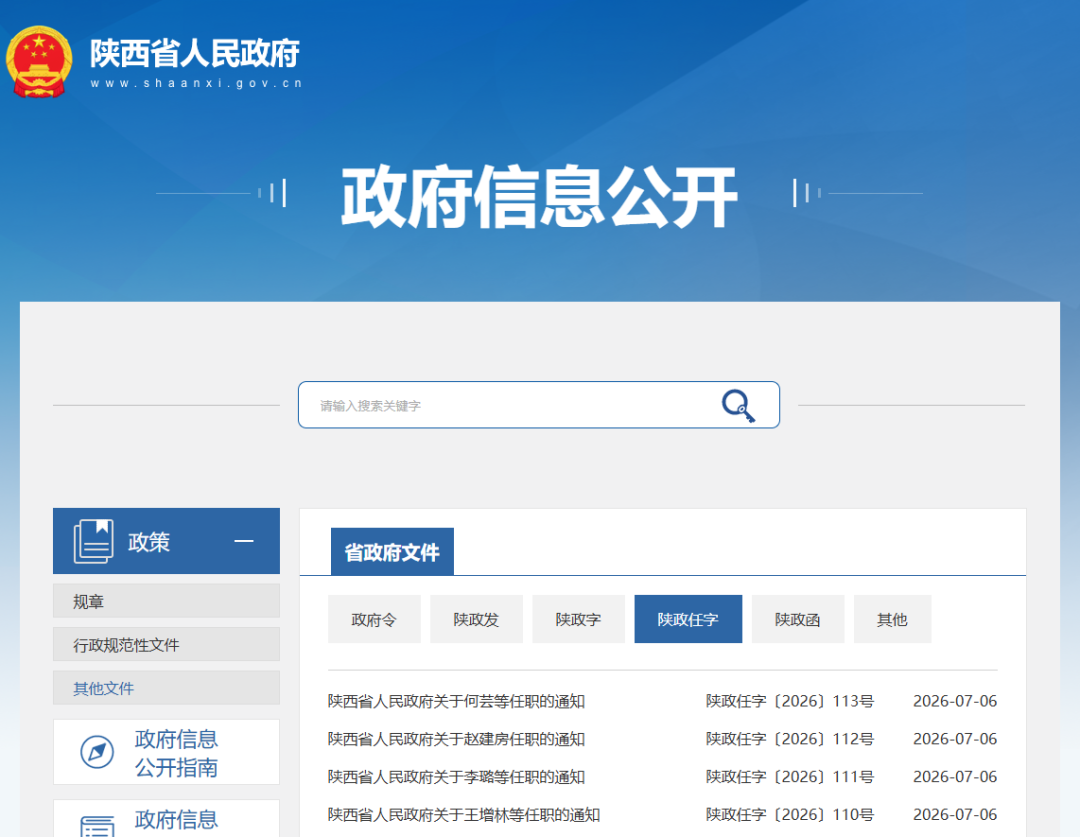
Task: Click the national emblem logo
Action: [x=39, y=61]
